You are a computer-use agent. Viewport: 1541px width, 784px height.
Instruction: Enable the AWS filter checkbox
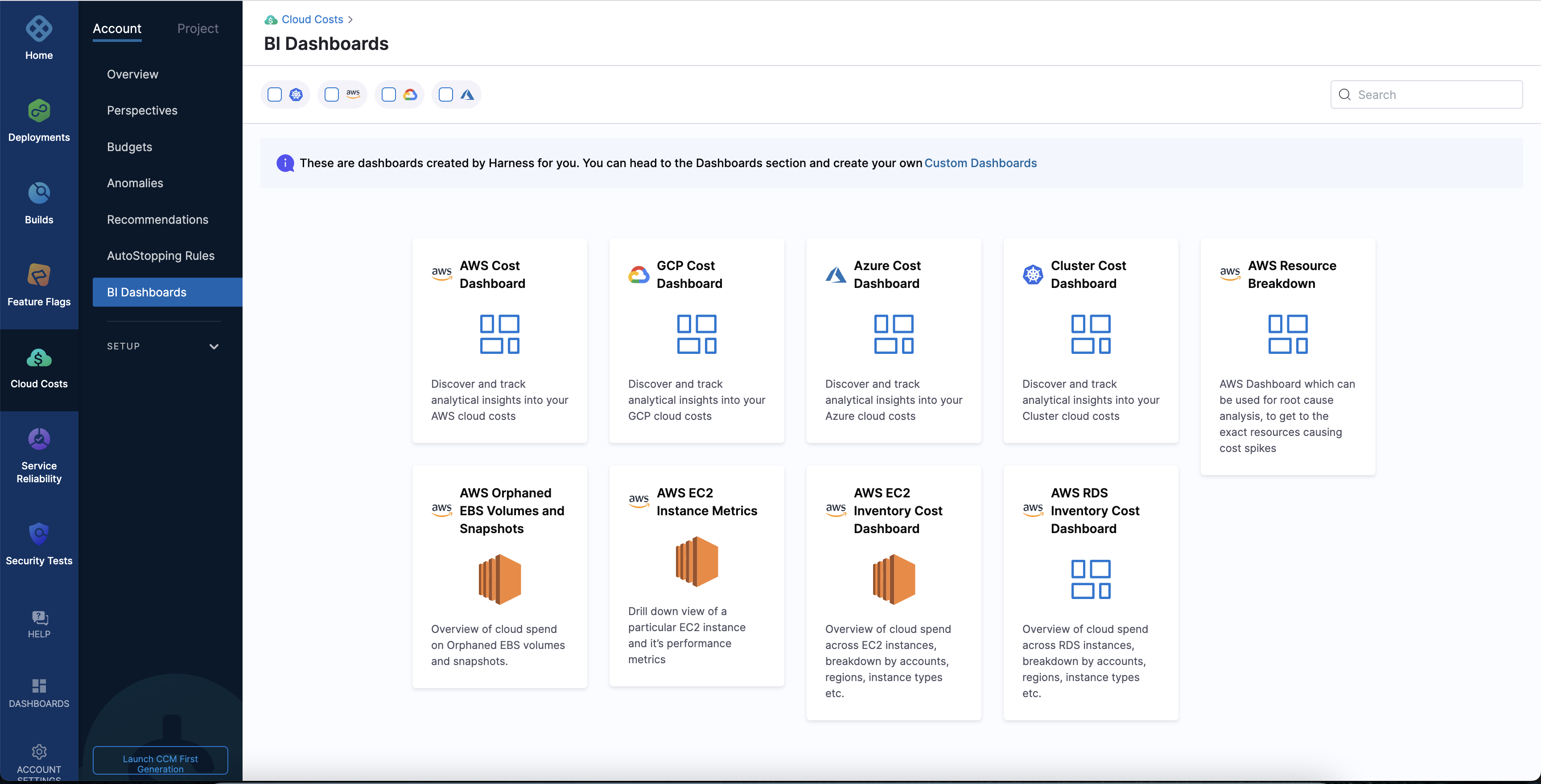[x=331, y=94]
